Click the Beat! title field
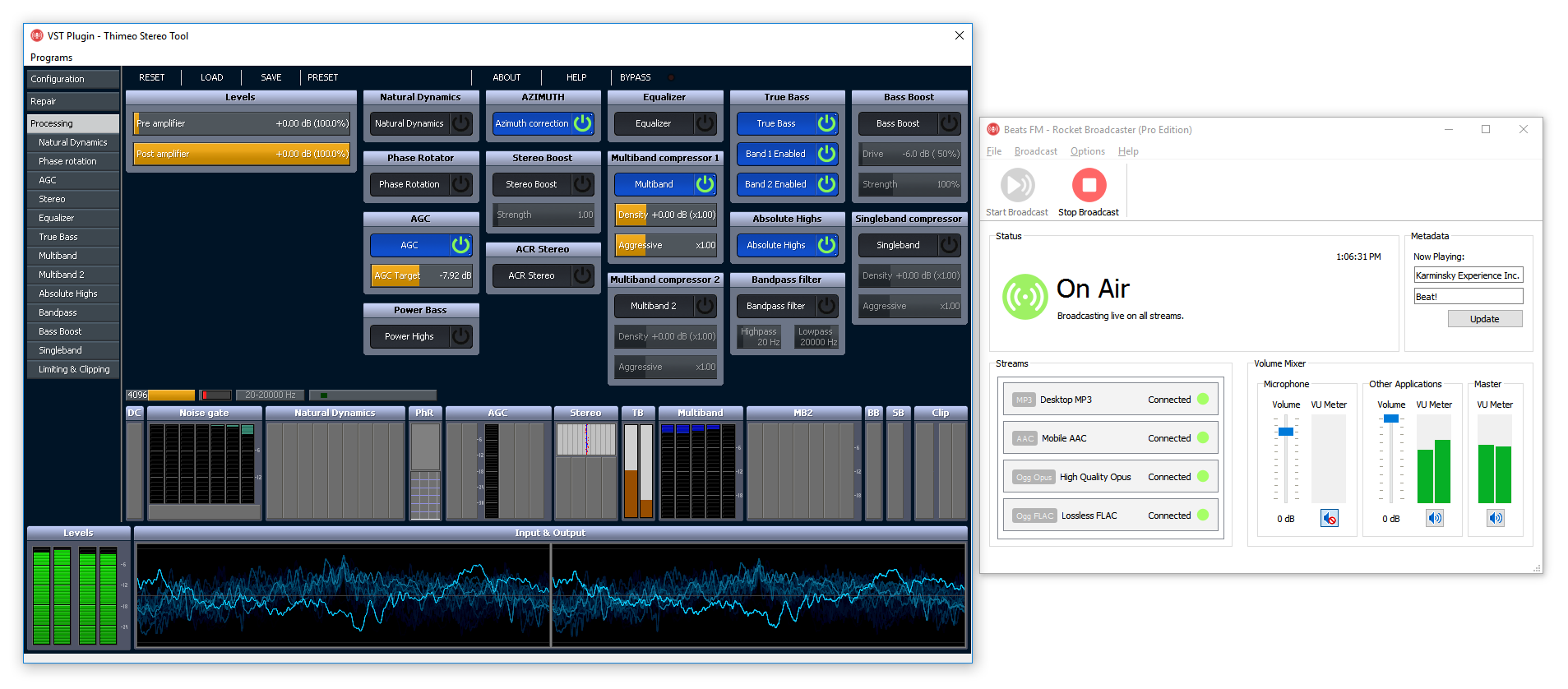Screen dimensions: 1568x689 [x=1468, y=297]
